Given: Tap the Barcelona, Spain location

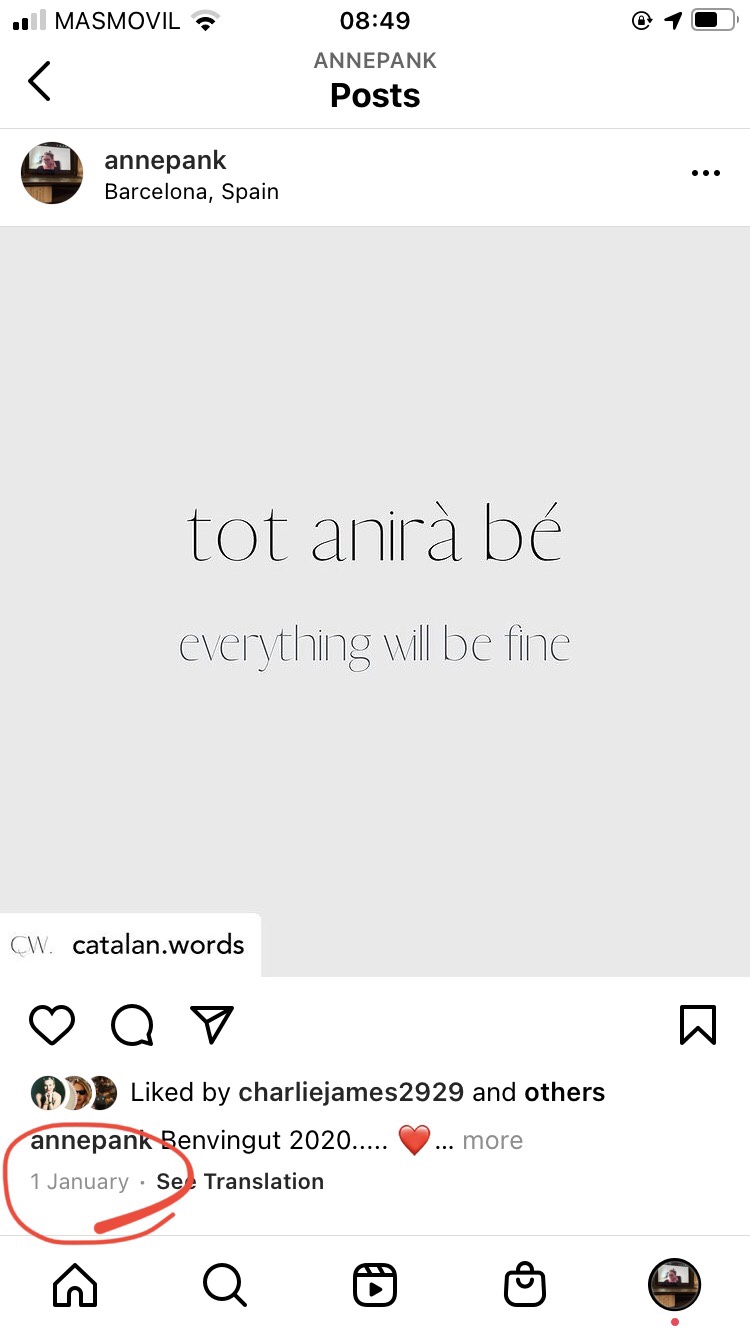Looking at the screenshot, I should tap(191, 191).
